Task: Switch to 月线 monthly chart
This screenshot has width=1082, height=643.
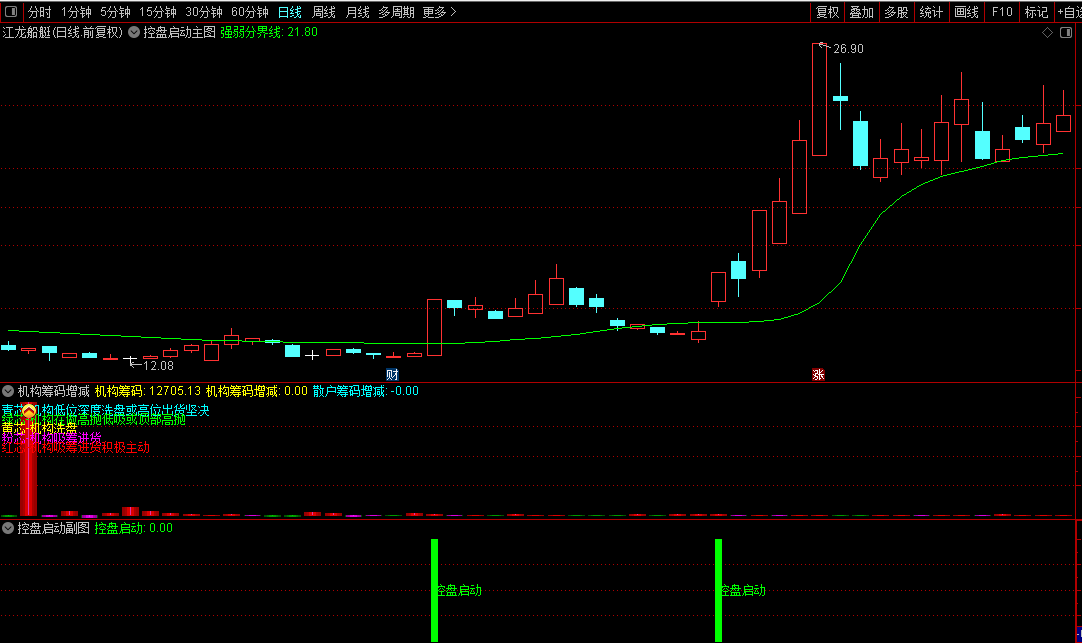Action: click(357, 12)
